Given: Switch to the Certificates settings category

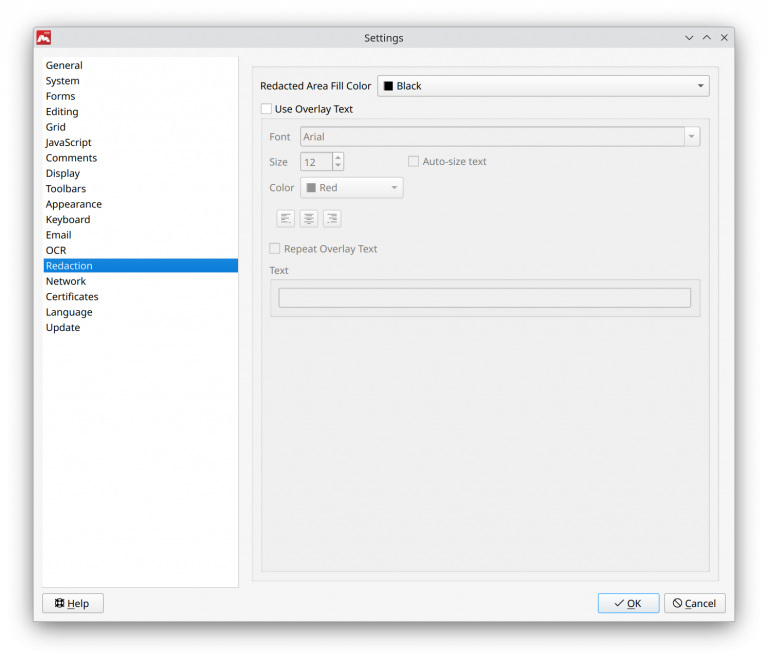Looking at the screenshot, I should [72, 297].
